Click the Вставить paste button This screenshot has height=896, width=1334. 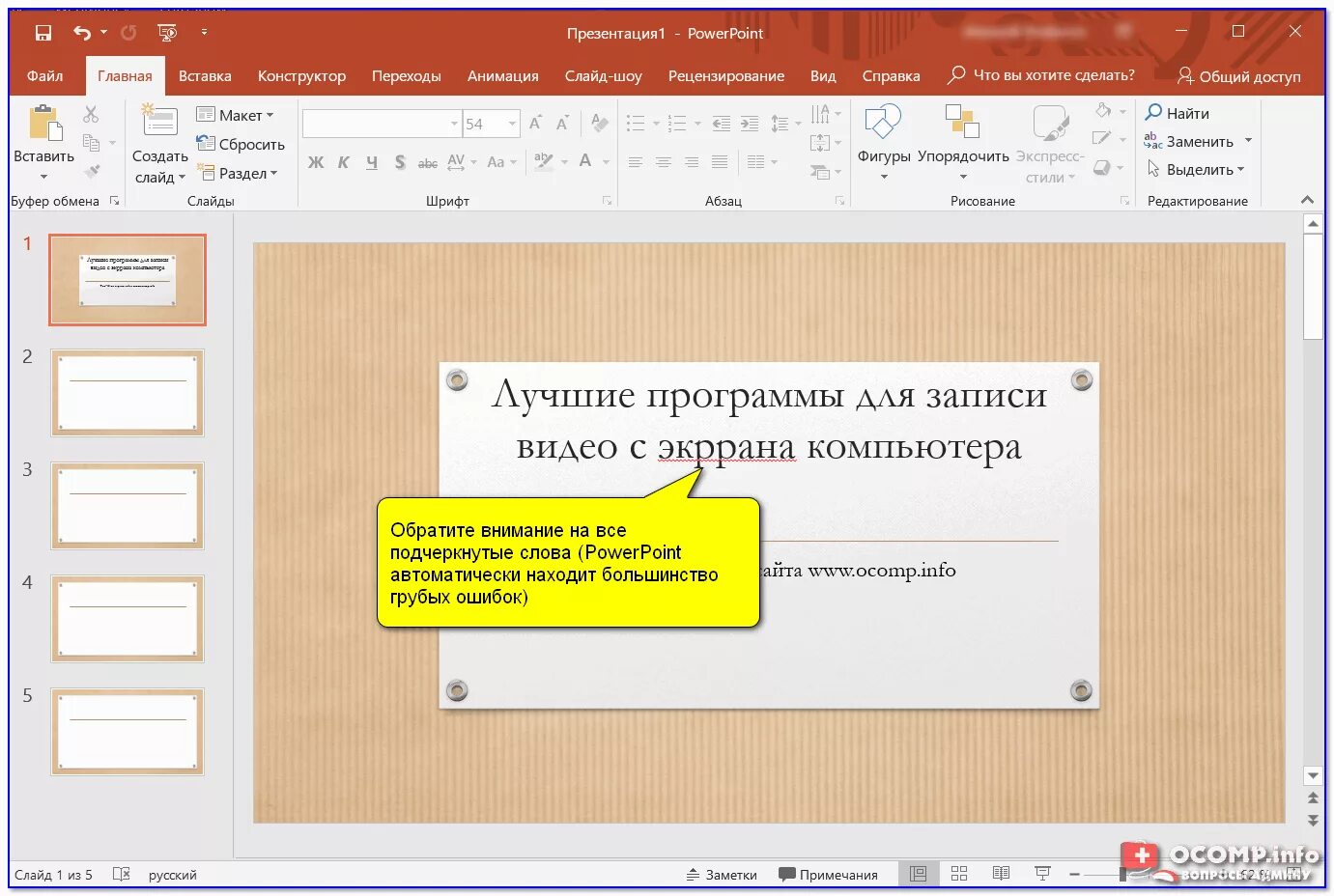(43, 142)
